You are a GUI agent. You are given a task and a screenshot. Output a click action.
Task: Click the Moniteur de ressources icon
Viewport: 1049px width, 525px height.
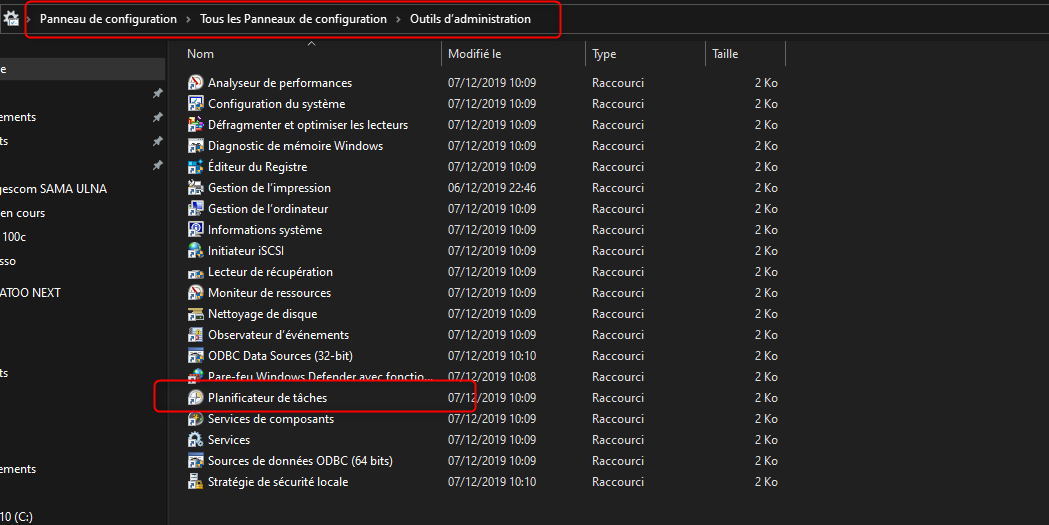[x=195, y=293]
